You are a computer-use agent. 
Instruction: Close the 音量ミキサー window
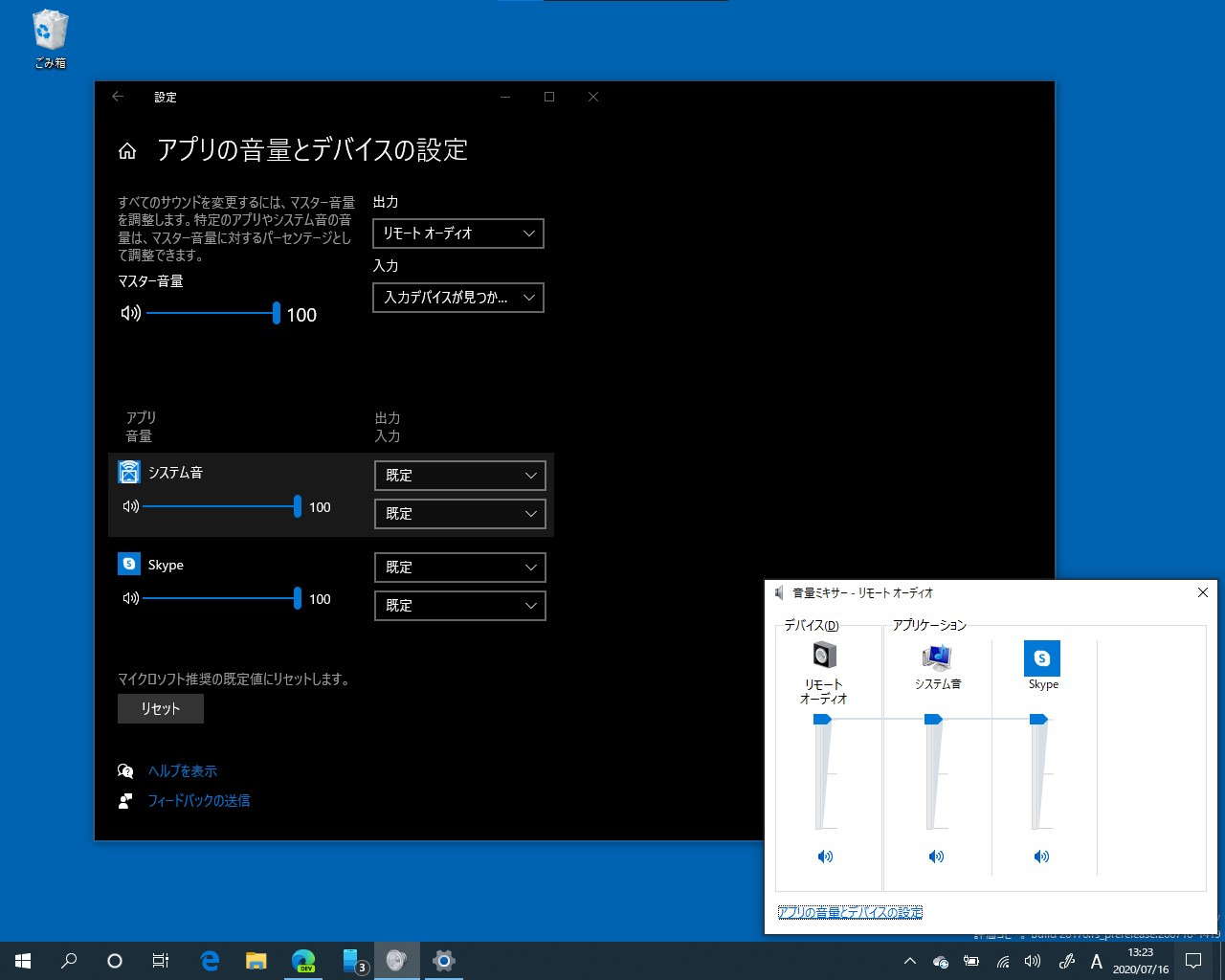1203,593
